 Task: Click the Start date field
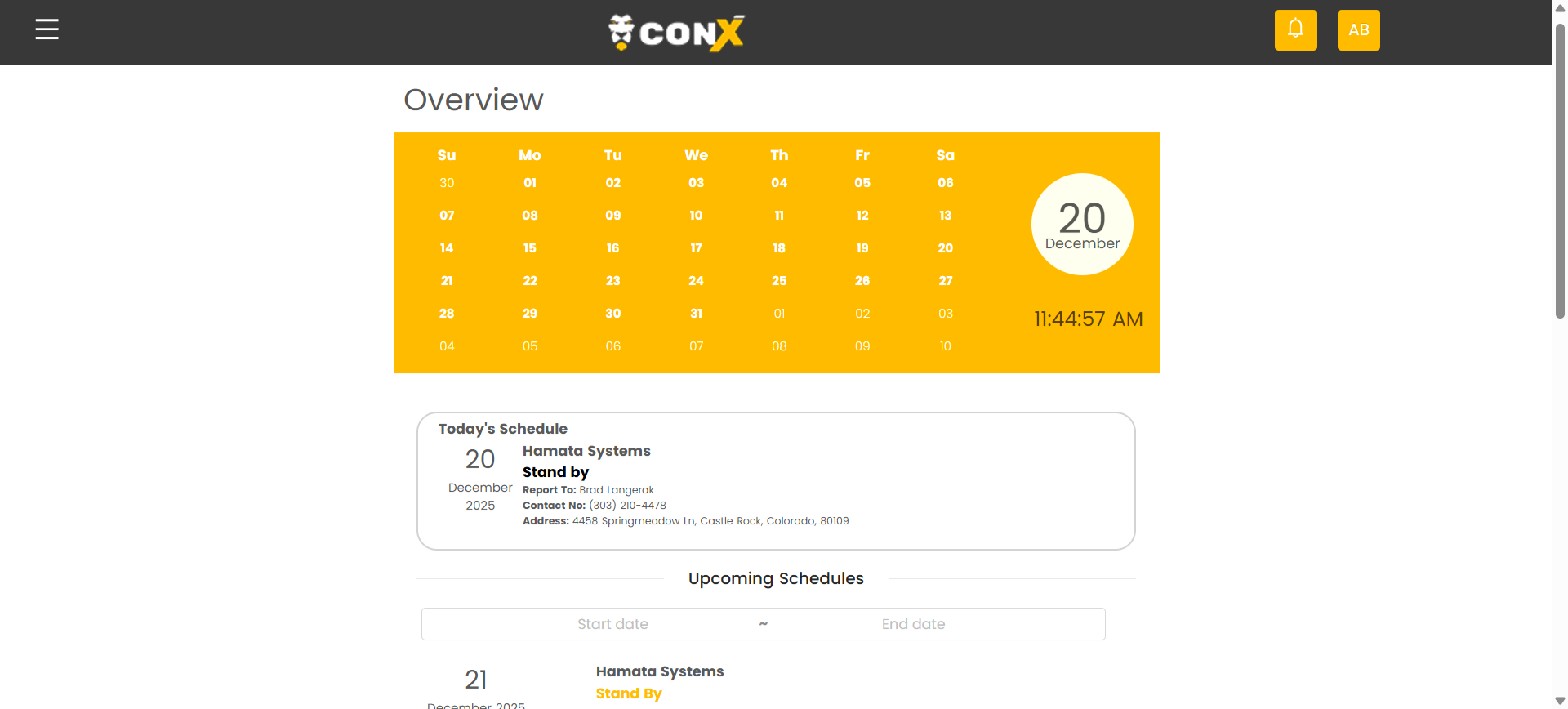click(612, 624)
